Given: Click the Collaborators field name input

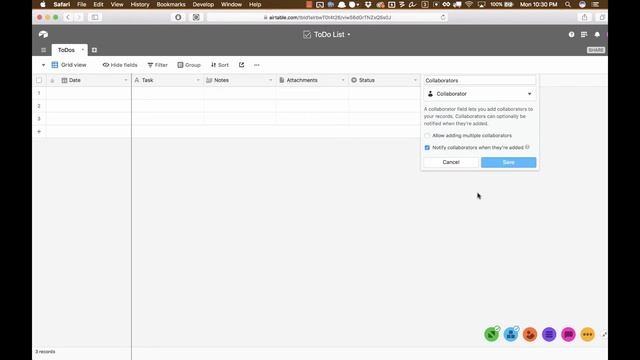Looking at the screenshot, I should coord(480,80).
